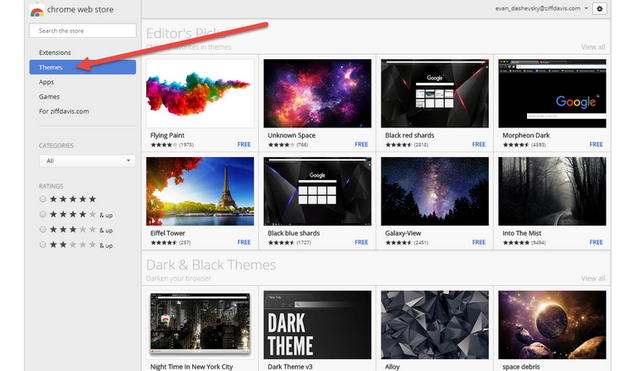Open the Apps section
The height and width of the screenshot is (371, 630).
pyautogui.click(x=46, y=82)
